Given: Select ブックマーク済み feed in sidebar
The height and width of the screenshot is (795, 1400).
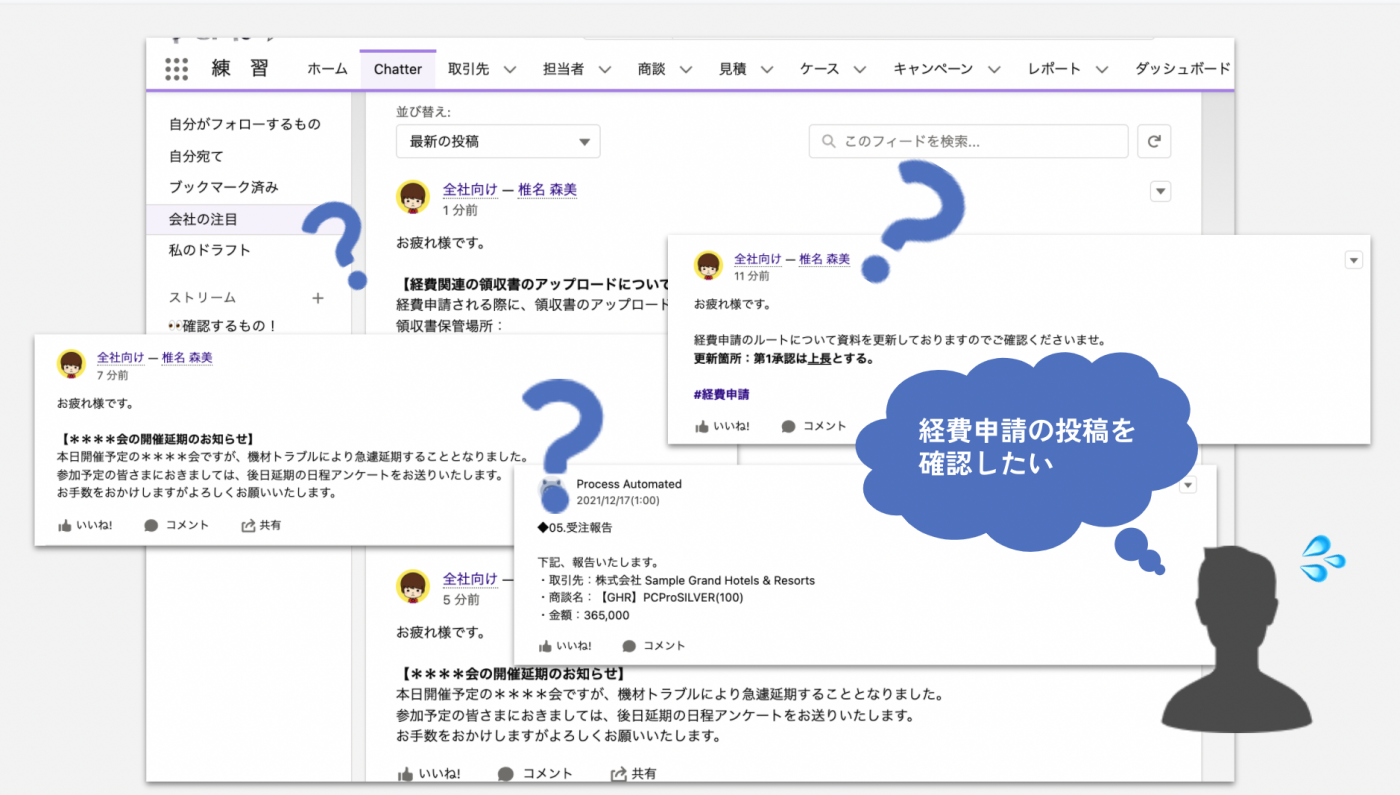Looking at the screenshot, I should (x=224, y=188).
